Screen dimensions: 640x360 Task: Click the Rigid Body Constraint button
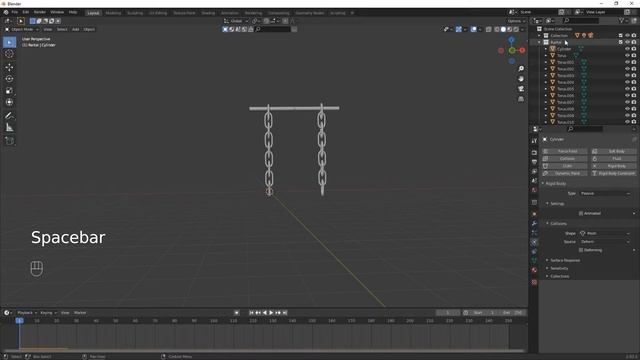(613, 173)
